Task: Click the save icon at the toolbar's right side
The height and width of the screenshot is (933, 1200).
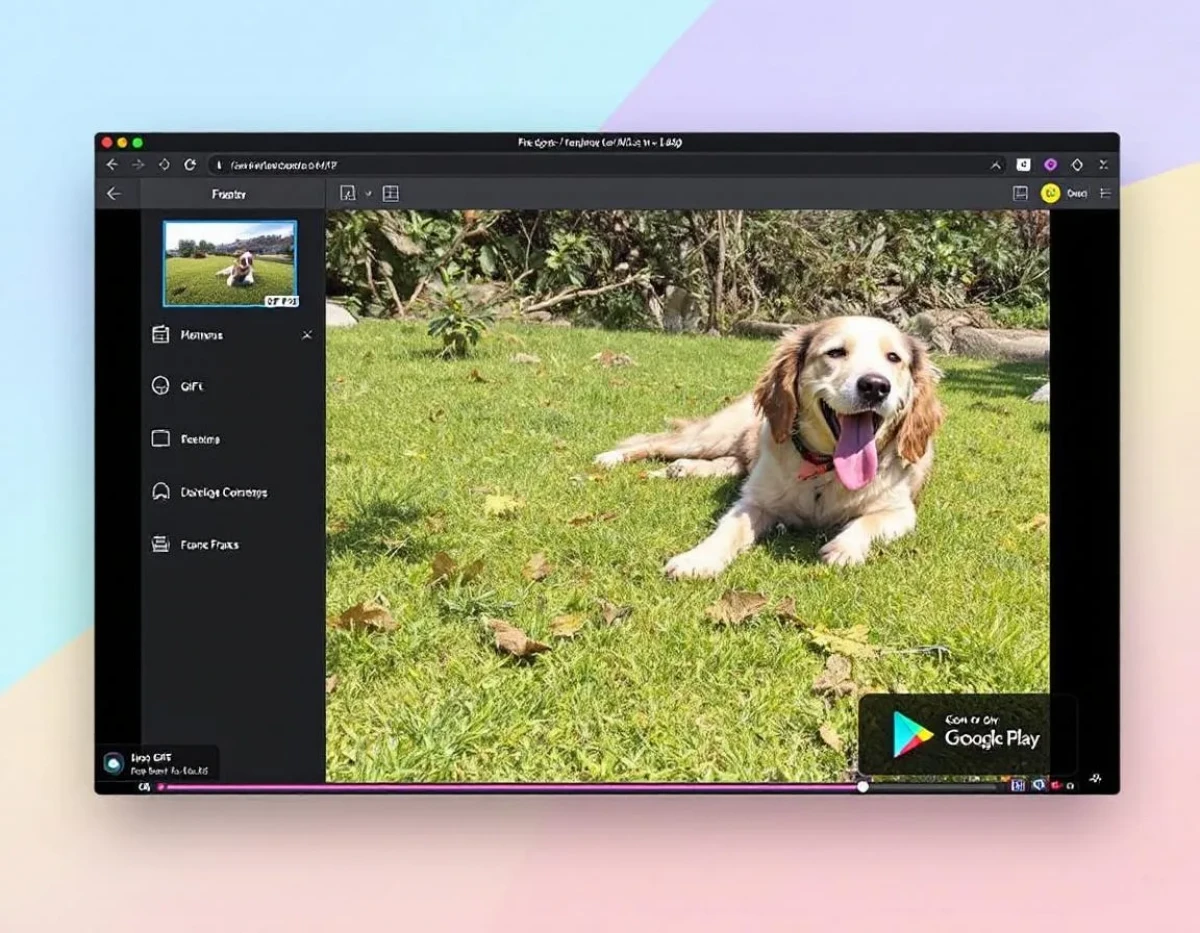Action: 1020,194
